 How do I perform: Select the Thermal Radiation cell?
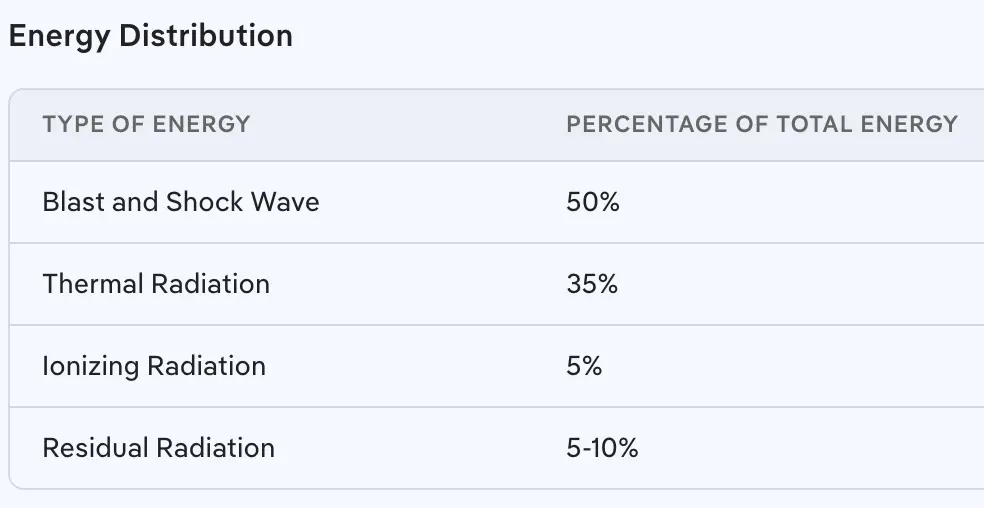coord(156,284)
